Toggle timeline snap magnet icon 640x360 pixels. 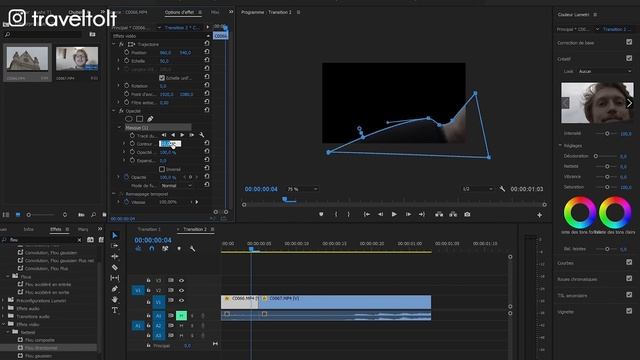(152, 248)
